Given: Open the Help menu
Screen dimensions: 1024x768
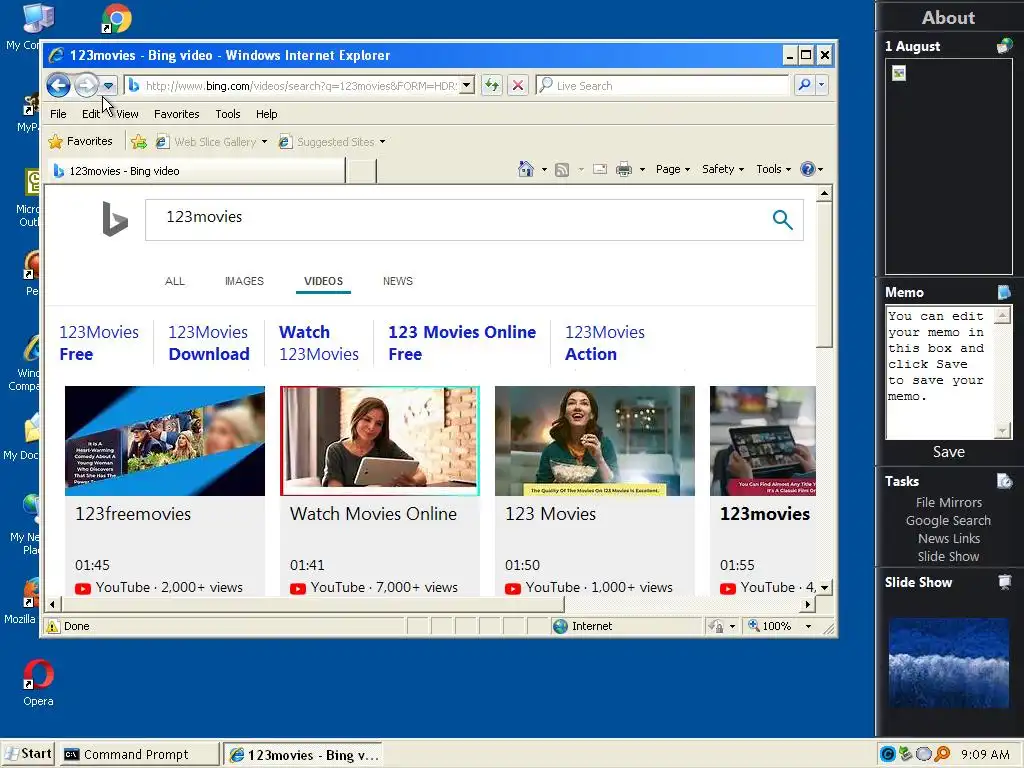Looking at the screenshot, I should pyautogui.click(x=266, y=114).
